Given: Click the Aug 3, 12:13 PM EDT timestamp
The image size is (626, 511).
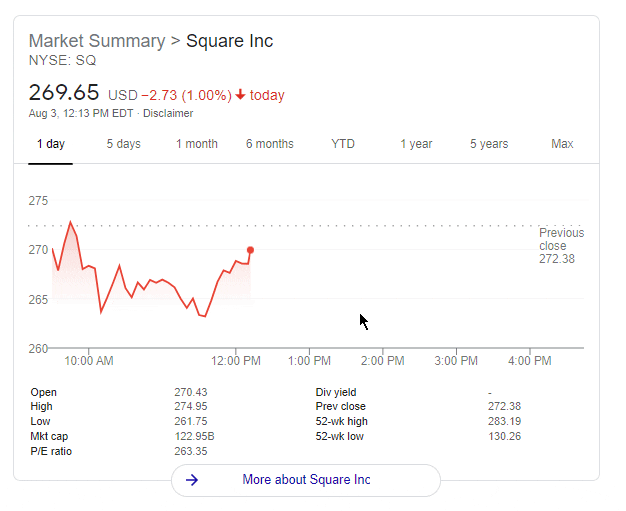Looking at the screenshot, I should point(81,113).
